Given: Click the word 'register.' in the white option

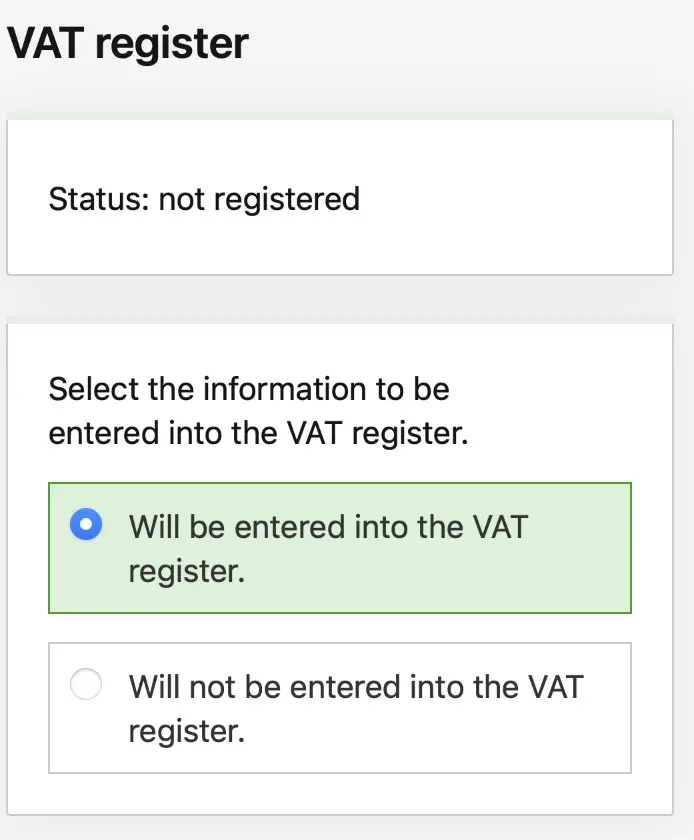Looking at the screenshot, I should point(186,731).
